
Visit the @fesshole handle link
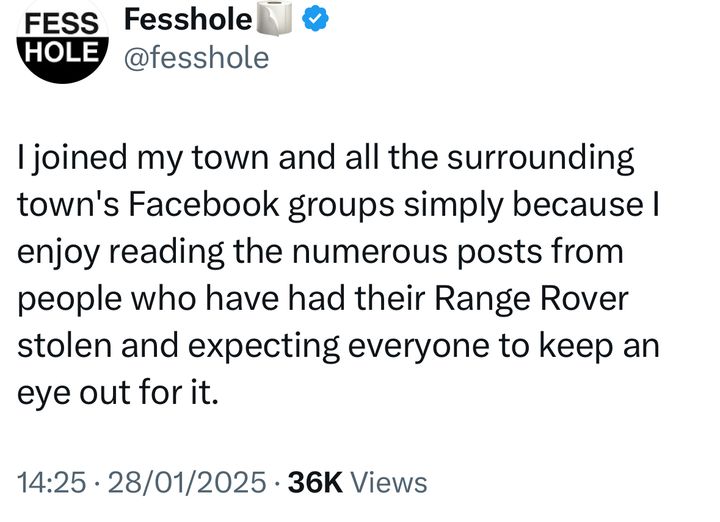[x=197, y=58]
